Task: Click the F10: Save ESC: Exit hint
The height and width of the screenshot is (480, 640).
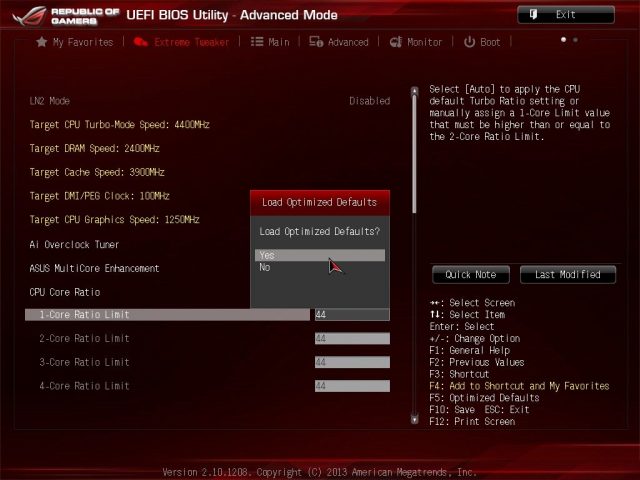Action: pos(479,409)
